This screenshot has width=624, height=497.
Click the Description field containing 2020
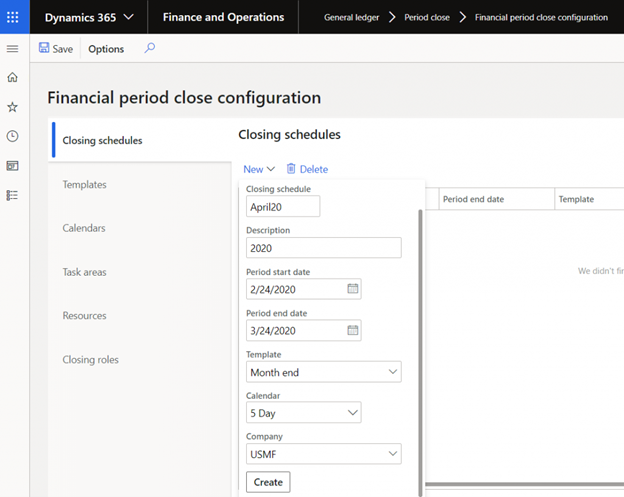tap(324, 248)
